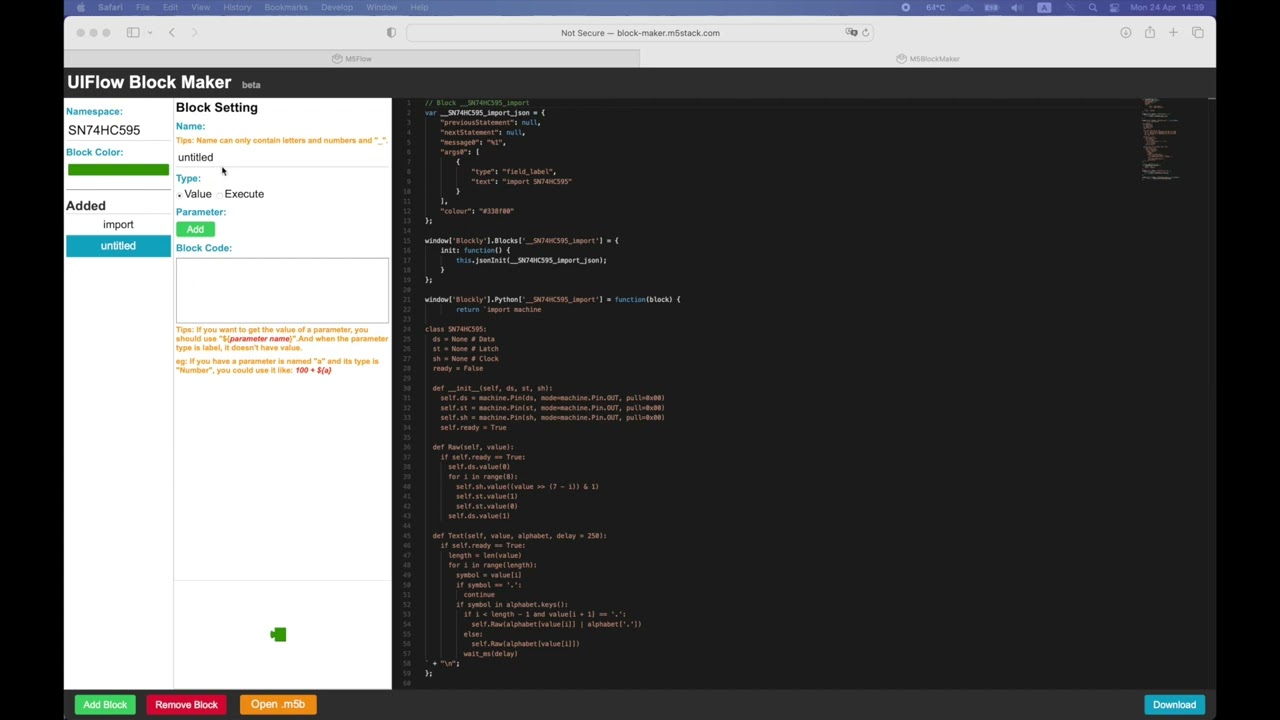Click the Download button
Image resolution: width=1280 pixels, height=720 pixels.
(1174, 705)
